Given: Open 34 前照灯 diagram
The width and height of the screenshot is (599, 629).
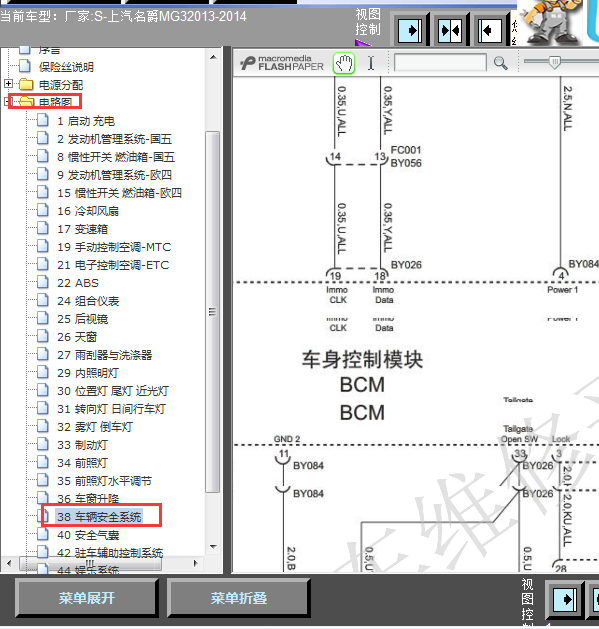Looking at the screenshot, I should pyautogui.click(x=83, y=463).
